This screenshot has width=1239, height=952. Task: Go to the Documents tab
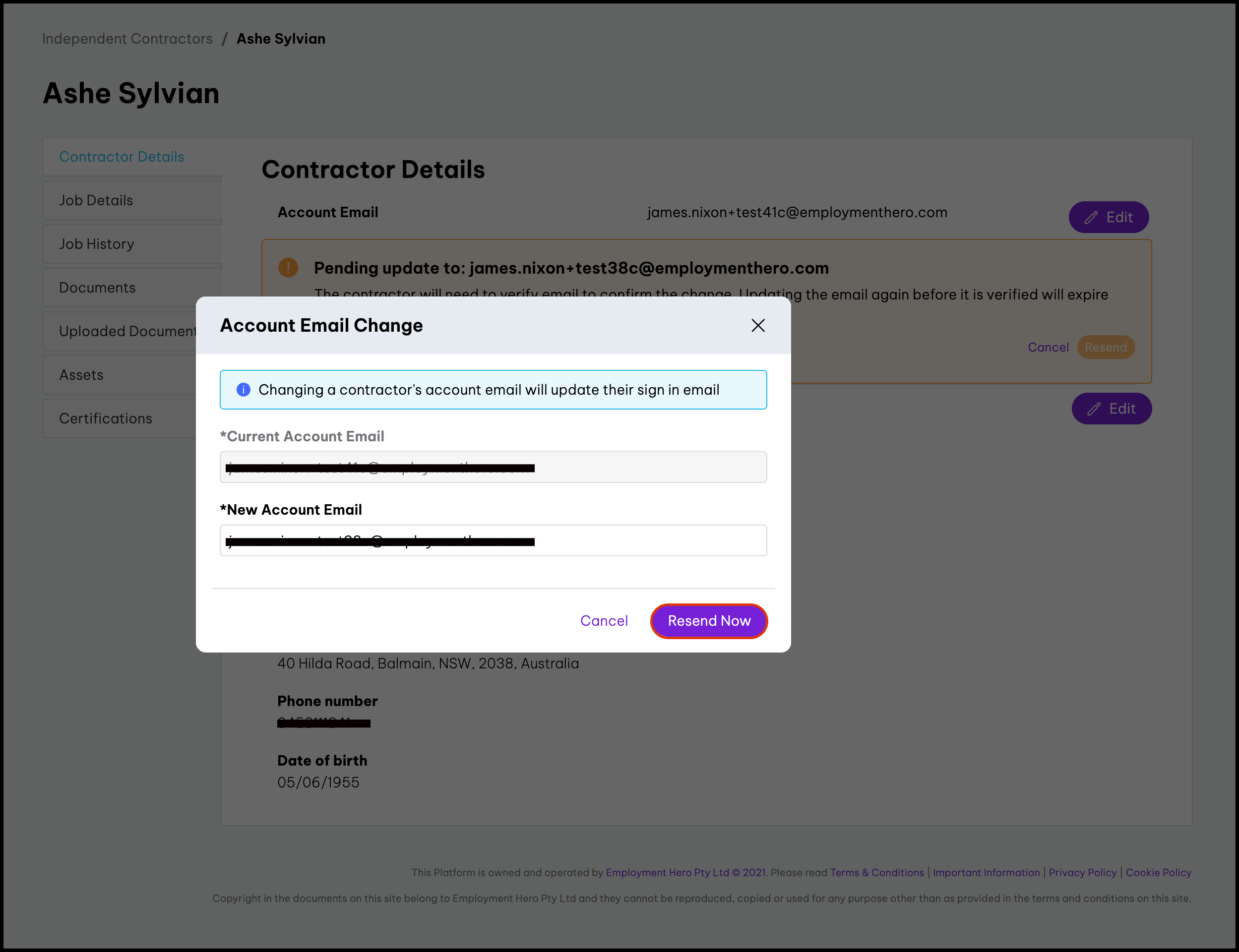click(x=97, y=287)
